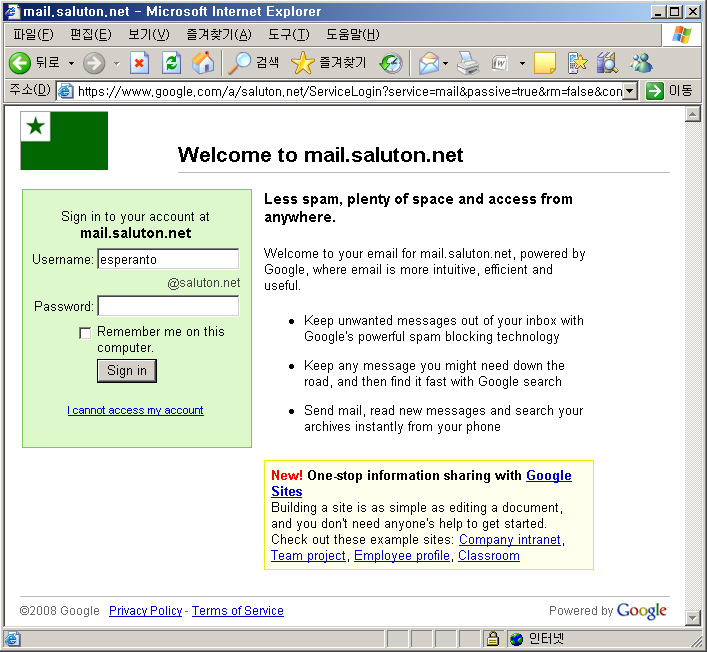
Task: Open the Privacy Policy link
Action: tap(146, 611)
